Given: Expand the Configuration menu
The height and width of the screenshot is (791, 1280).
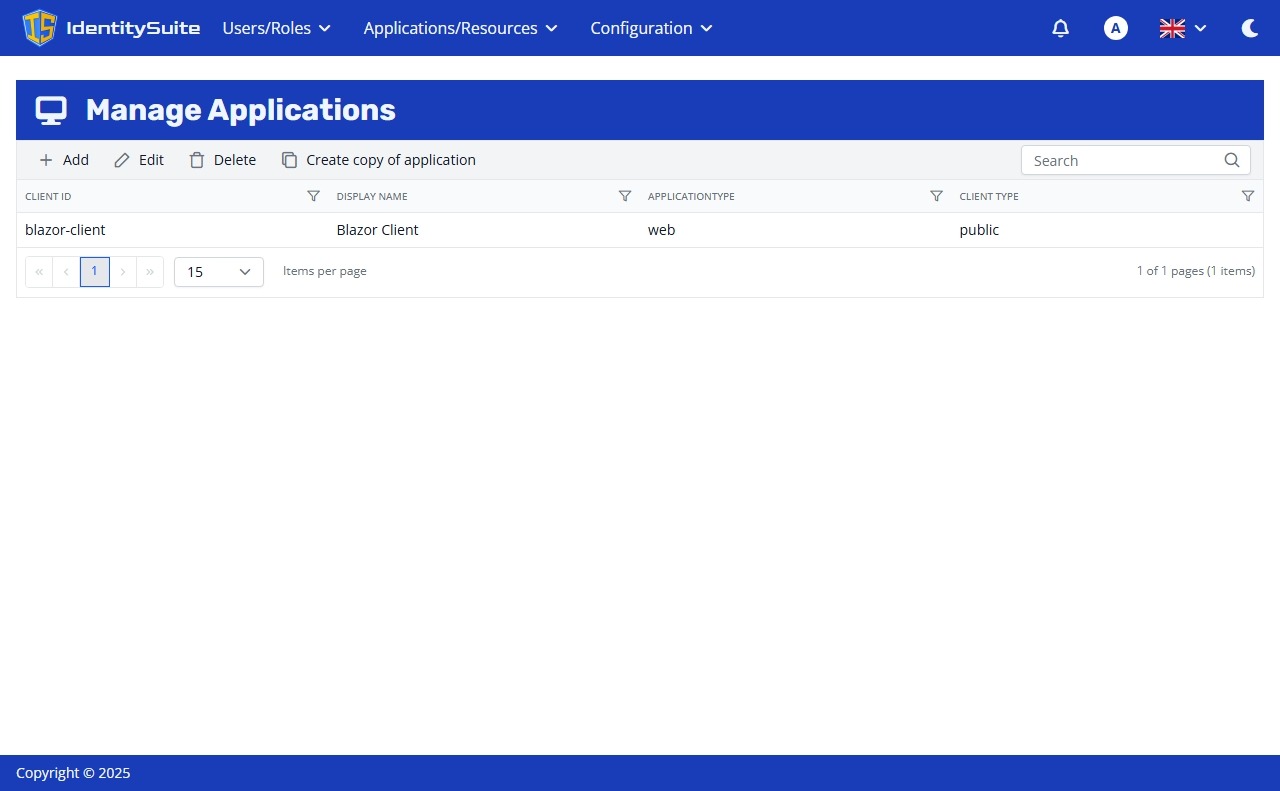Looking at the screenshot, I should coord(650,28).
